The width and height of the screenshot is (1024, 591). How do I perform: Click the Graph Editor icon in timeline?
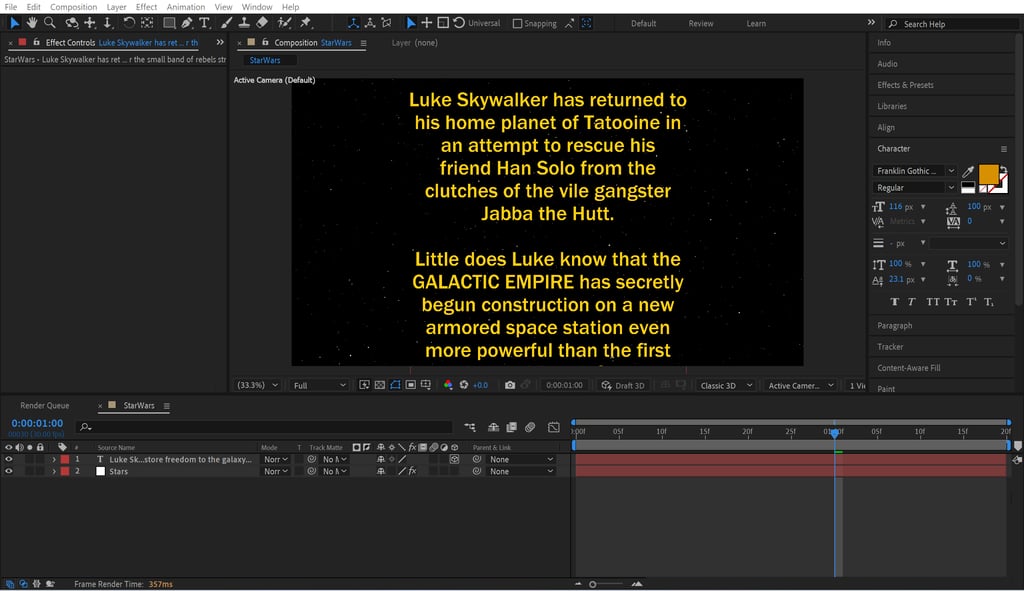(x=554, y=427)
